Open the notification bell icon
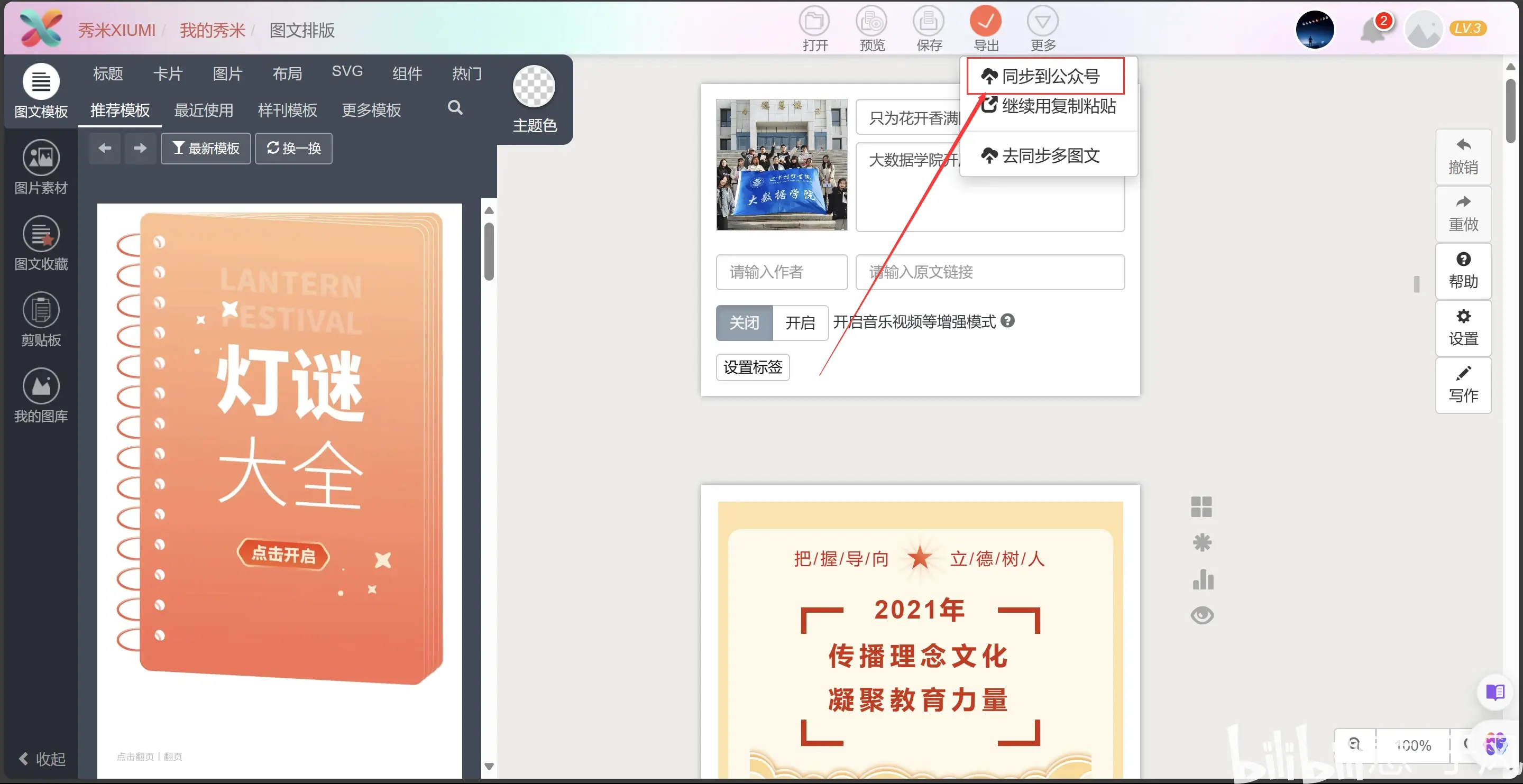The image size is (1523, 784). click(x=1373, y=30)
